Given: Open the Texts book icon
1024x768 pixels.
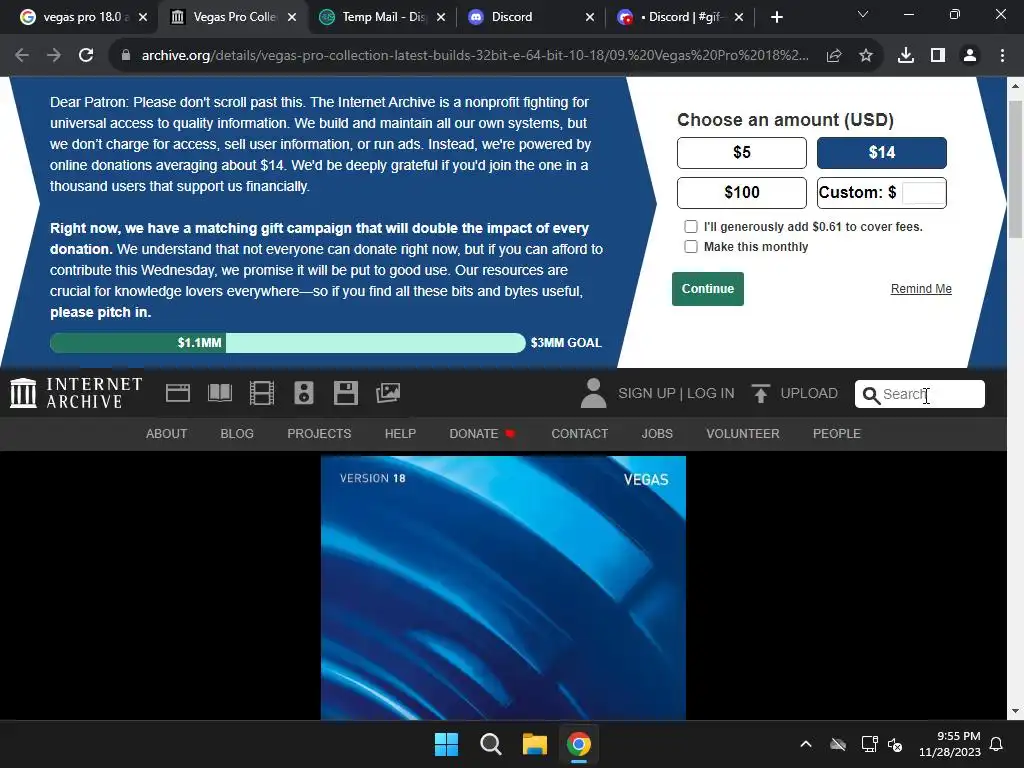Looking at the screenshot, I should (x=220, y=393).
